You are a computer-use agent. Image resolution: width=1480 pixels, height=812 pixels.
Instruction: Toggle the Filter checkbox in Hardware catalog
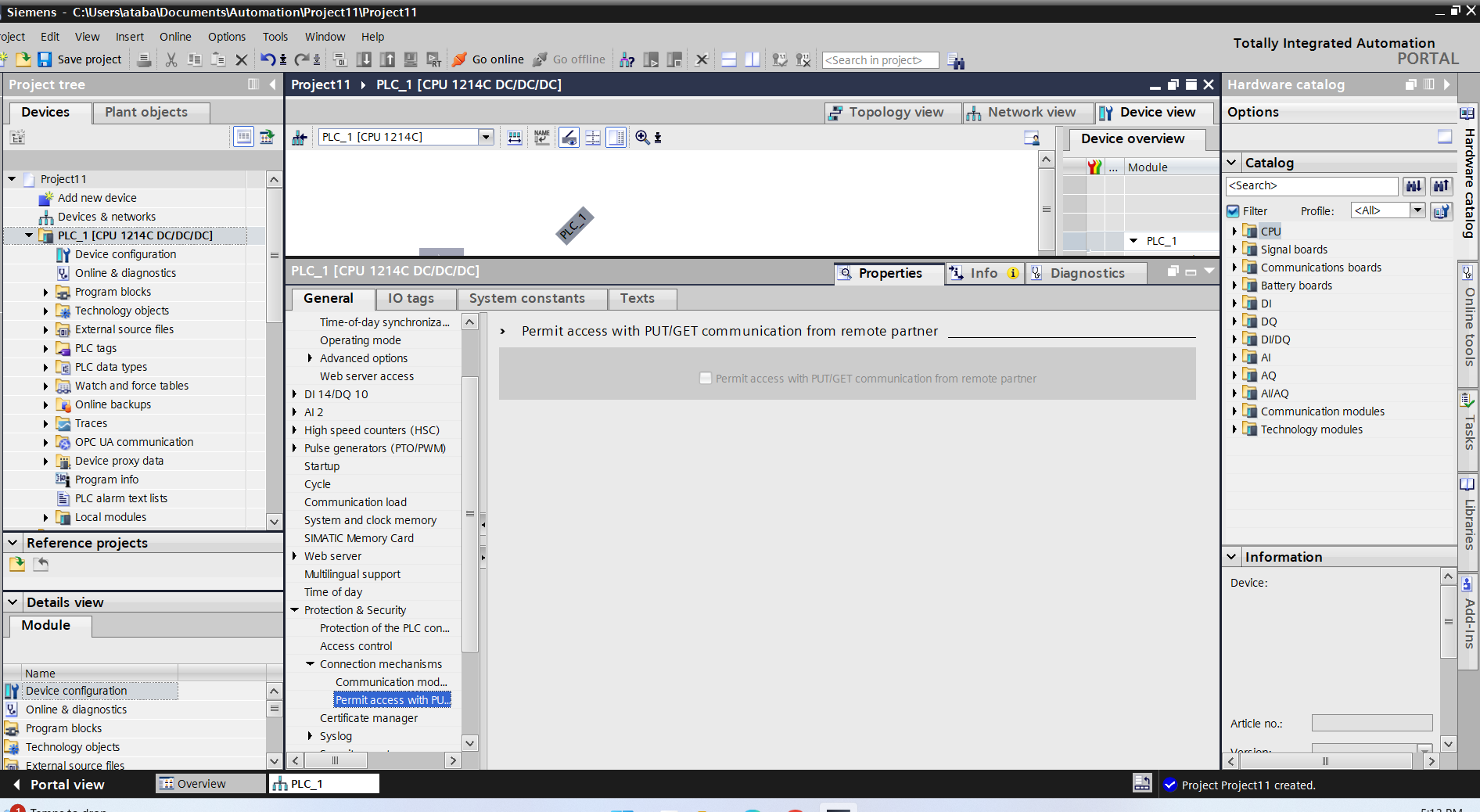(1234, 211)
